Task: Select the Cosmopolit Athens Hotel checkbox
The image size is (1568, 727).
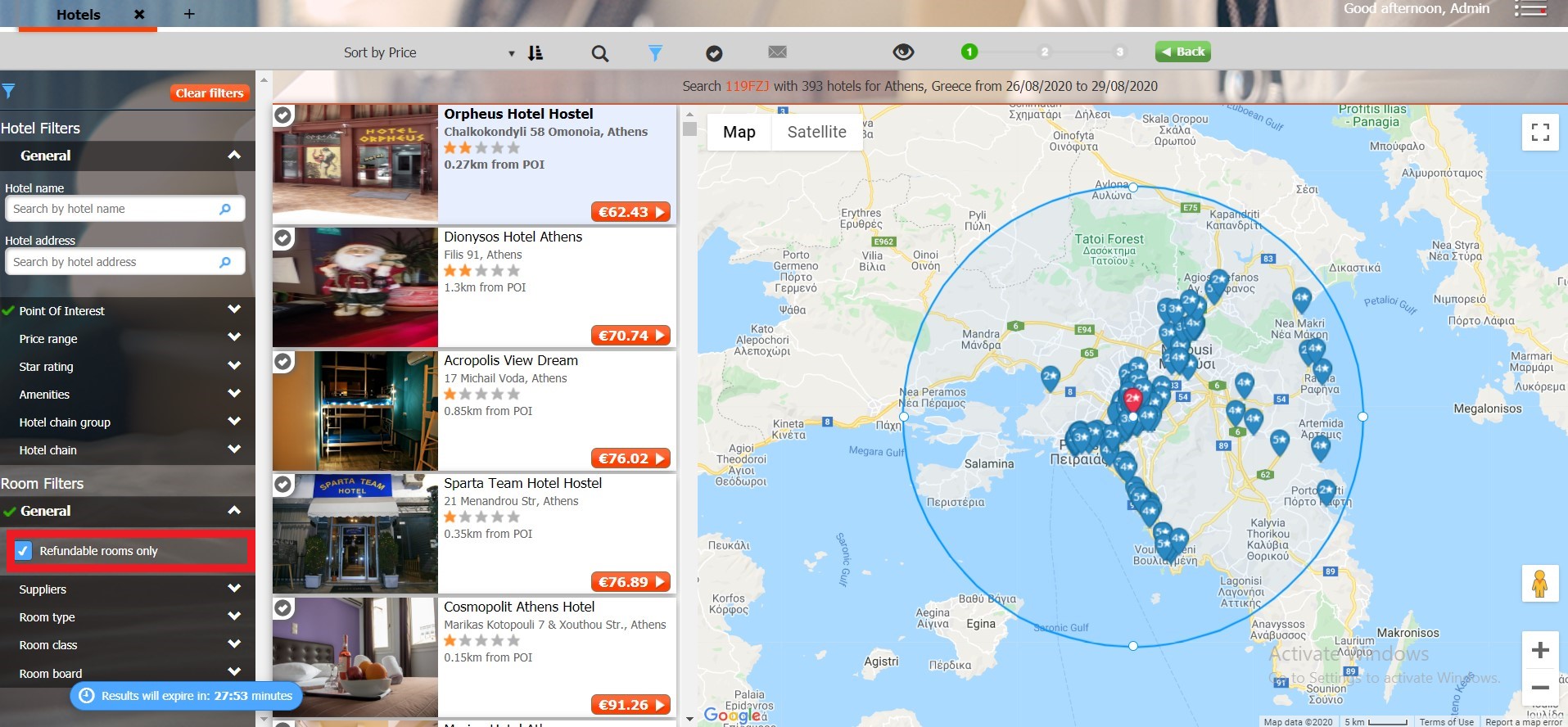Action: coord(283,608)
